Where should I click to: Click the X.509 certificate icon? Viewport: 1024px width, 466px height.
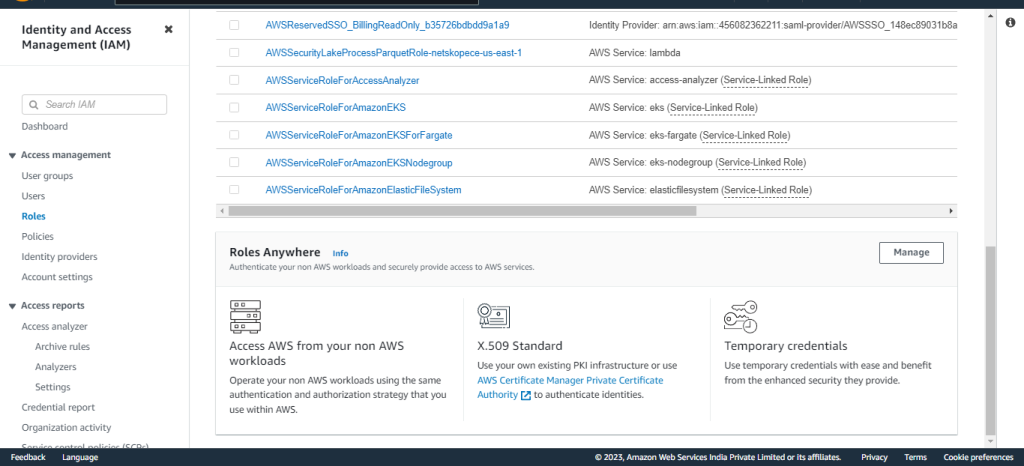[493, 316]
